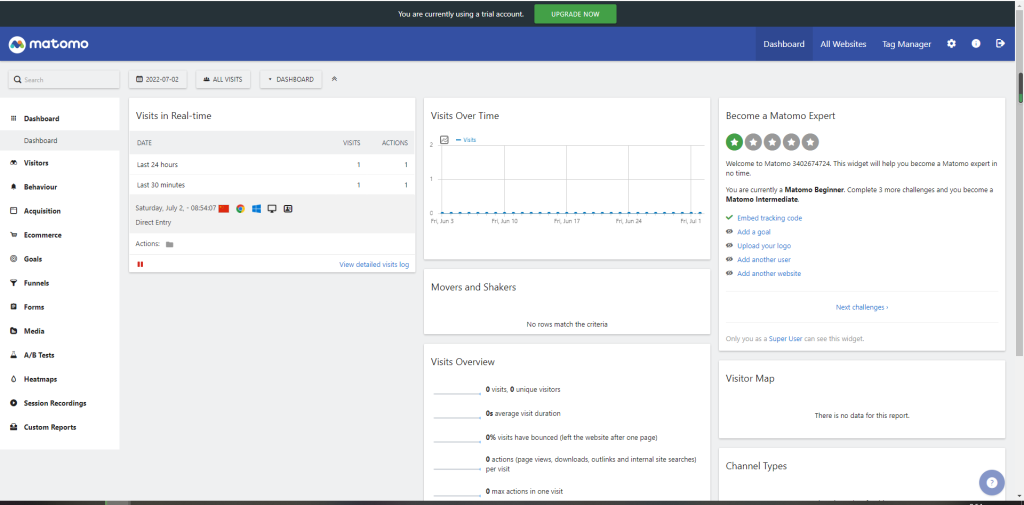Click the metrics picker icon on chart
The height and width of the screenshot is (505, 1024).
pos(444,140)
